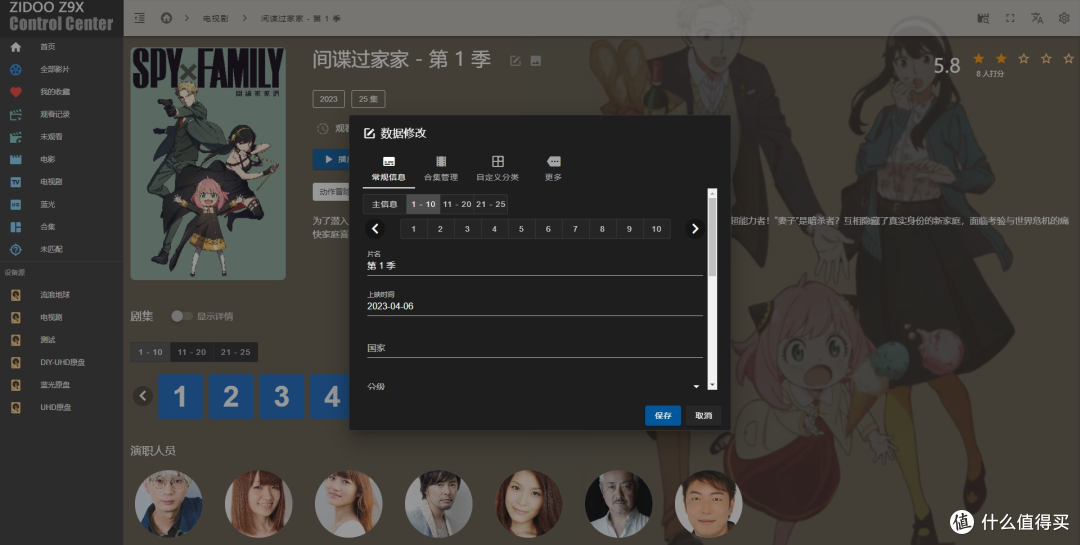Viewport: 1080px width, 545px height.
Task: Select 11 - 20 range on background page
Action: coord(191,352)
